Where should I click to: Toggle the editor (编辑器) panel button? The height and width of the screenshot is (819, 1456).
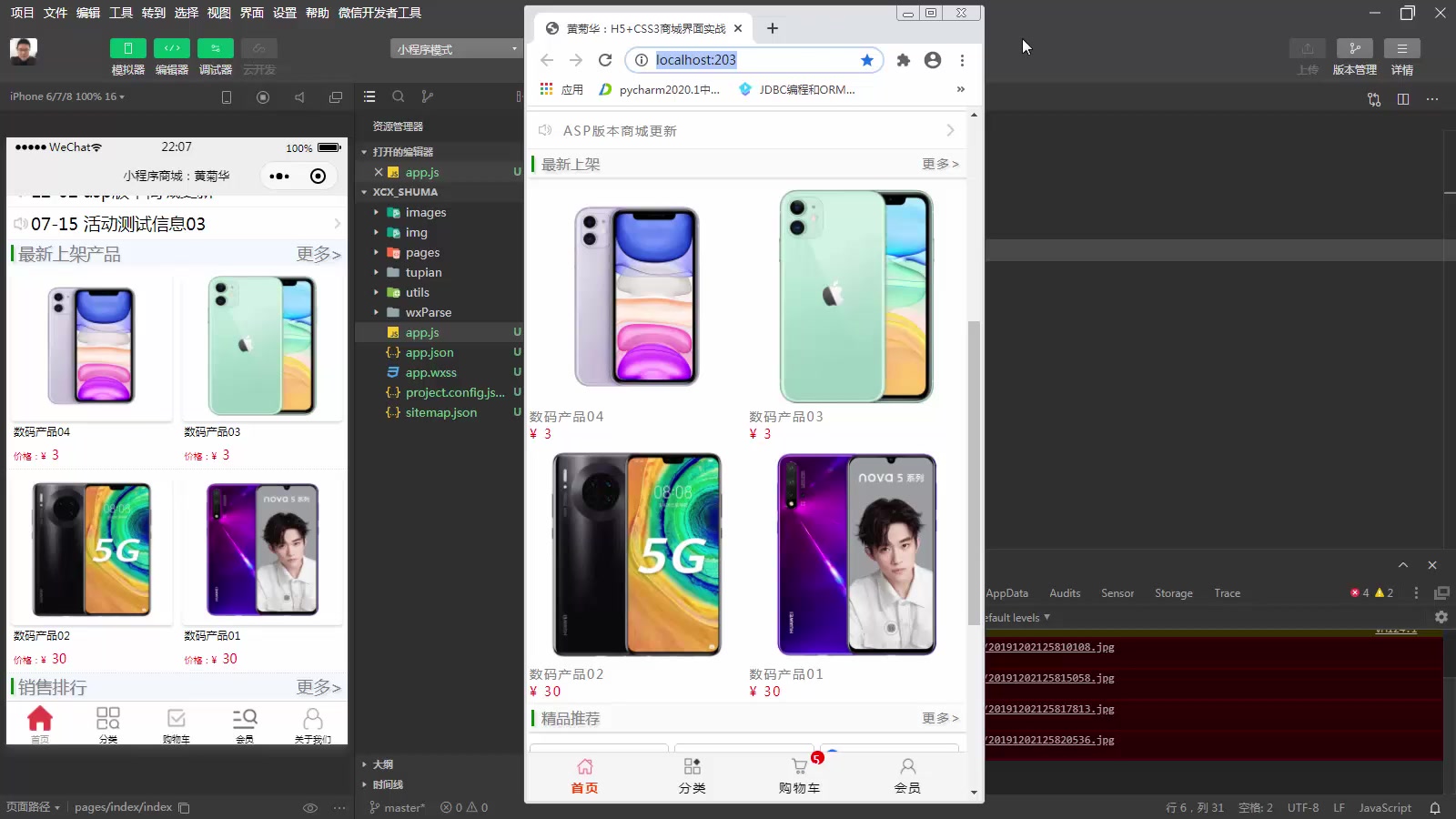pos(171,48)
